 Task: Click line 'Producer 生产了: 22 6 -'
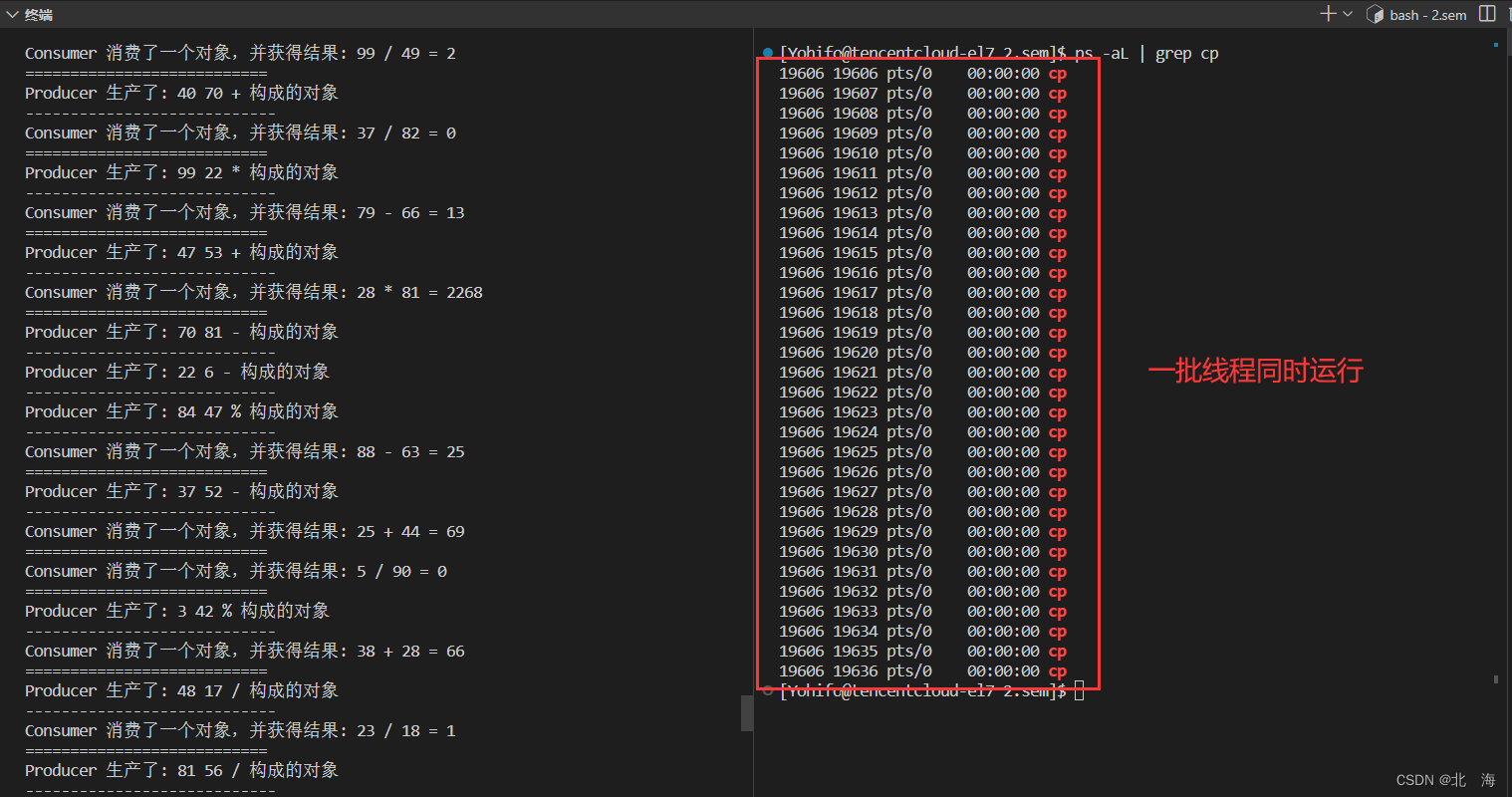tap(177, 372)
